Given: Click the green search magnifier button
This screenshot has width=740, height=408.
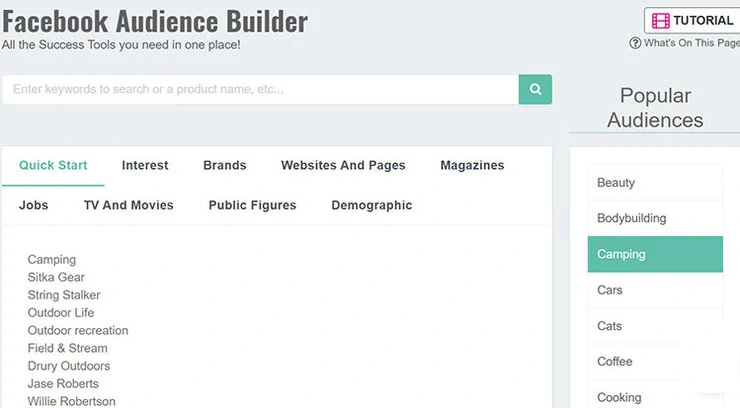Looking at the screenshot, I should (x=535, y=89).
